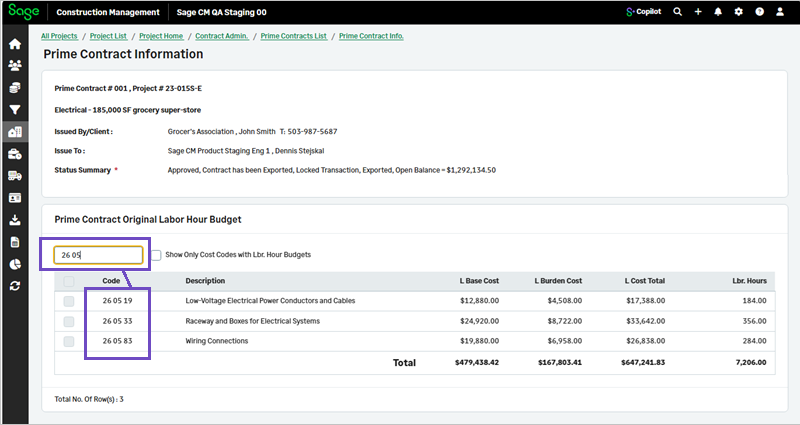Image resolution: width=800 pixels, height=425 pixels.
Task: Click the download icon in sidebar
Action: tap(14, 220)
